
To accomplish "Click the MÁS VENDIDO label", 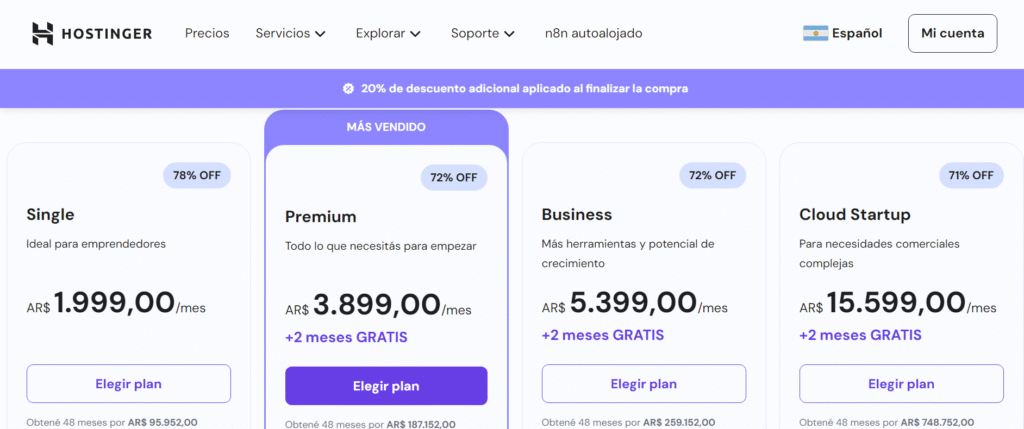I will coord(386,127).
